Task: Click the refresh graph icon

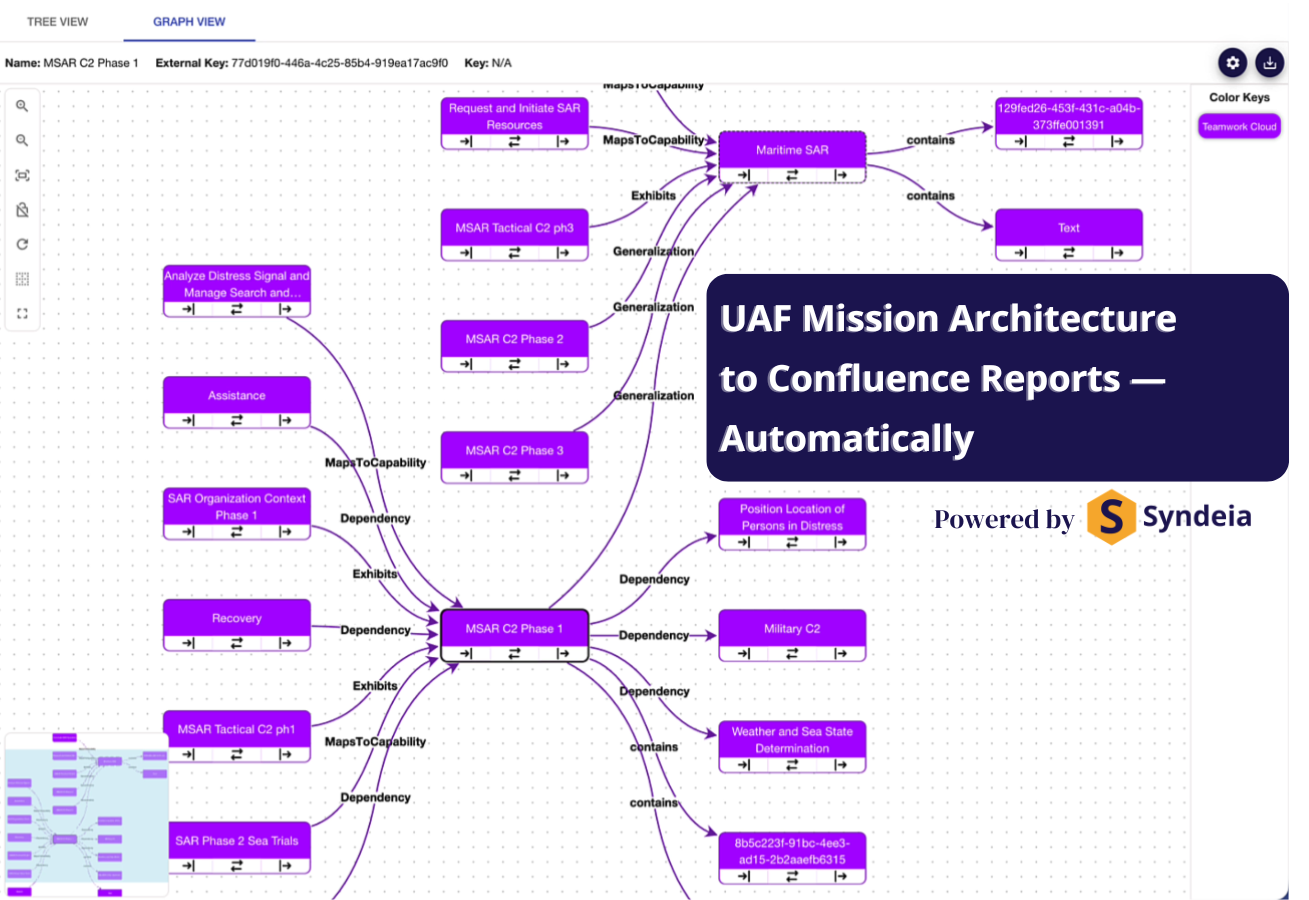Action: point(22,244)
